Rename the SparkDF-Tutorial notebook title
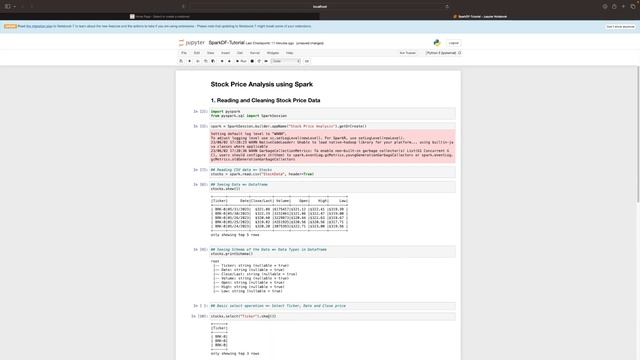This screenshot has height=360, width=640. [x=227, y=43]
